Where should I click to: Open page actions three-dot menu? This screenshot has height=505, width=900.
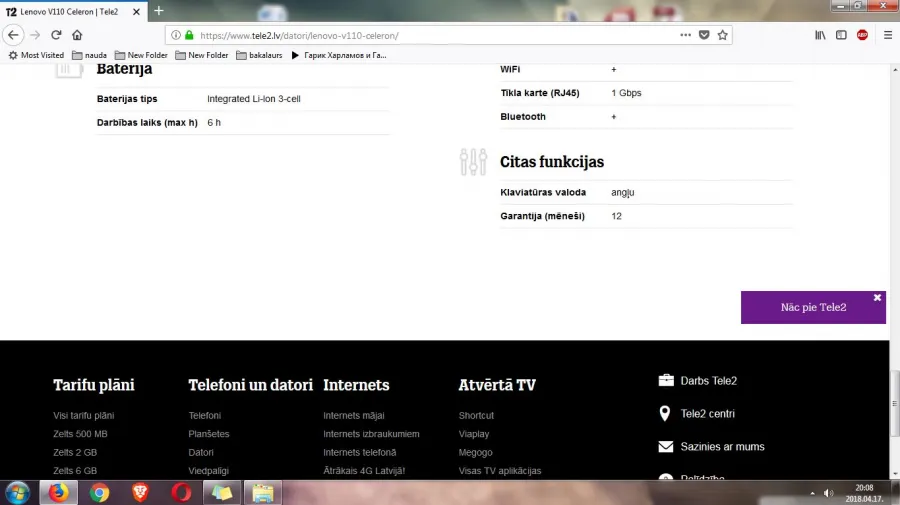click(x=685, y=35)
